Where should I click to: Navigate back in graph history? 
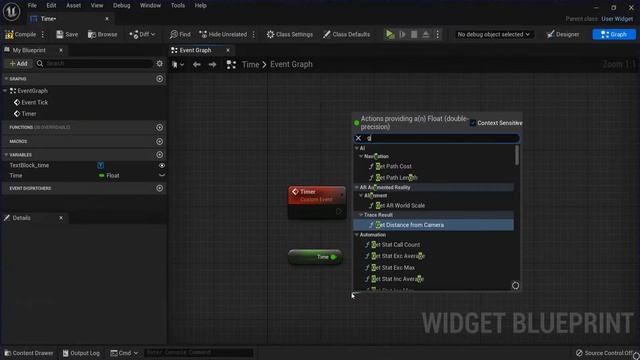tap(197, 64)
